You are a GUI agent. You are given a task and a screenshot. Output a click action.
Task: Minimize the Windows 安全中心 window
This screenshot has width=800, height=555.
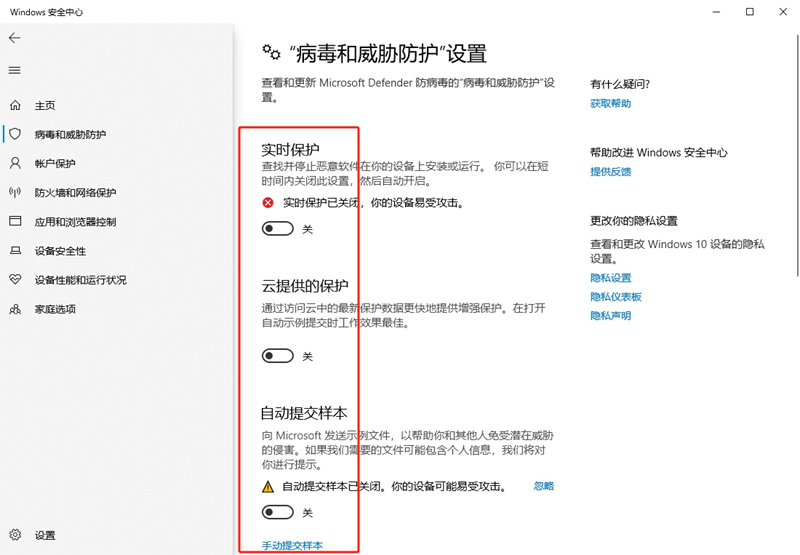716,12
